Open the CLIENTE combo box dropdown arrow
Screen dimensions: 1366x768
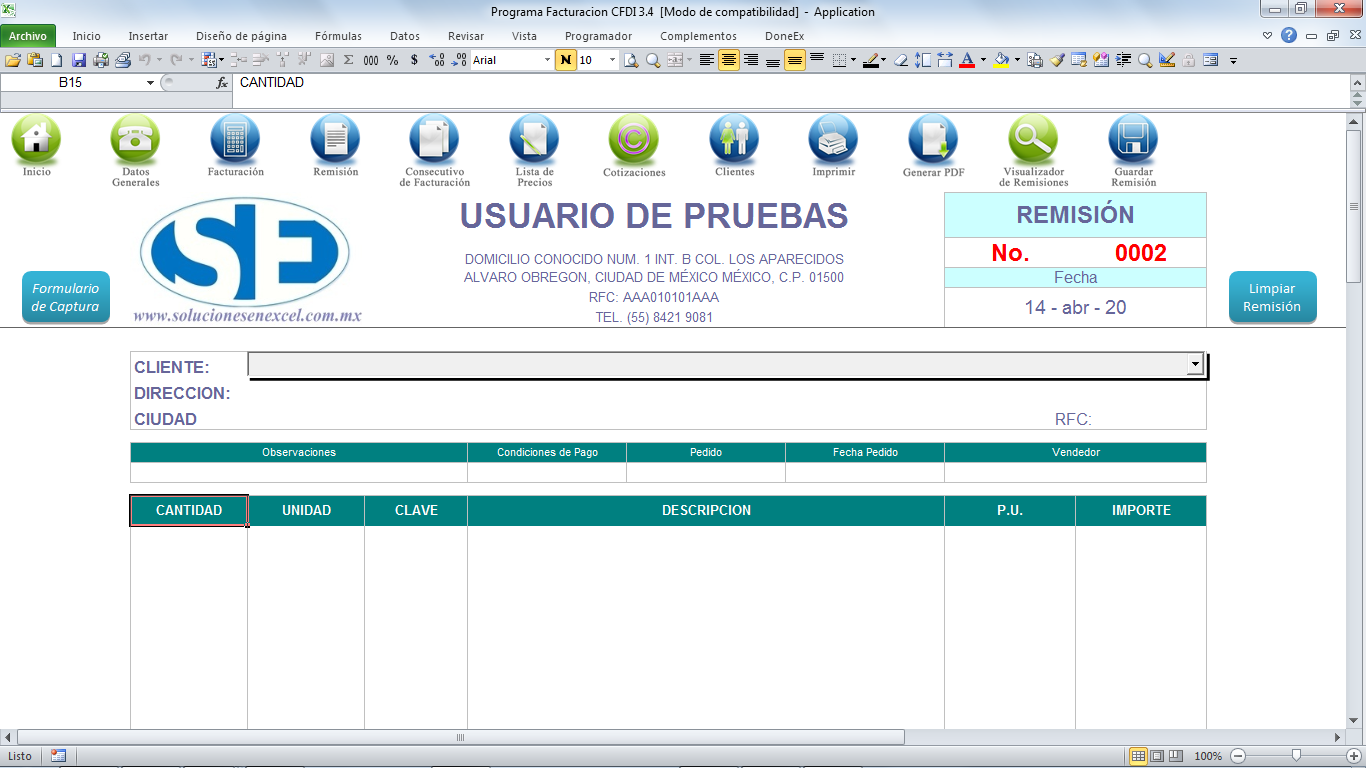click(1194, 365)
